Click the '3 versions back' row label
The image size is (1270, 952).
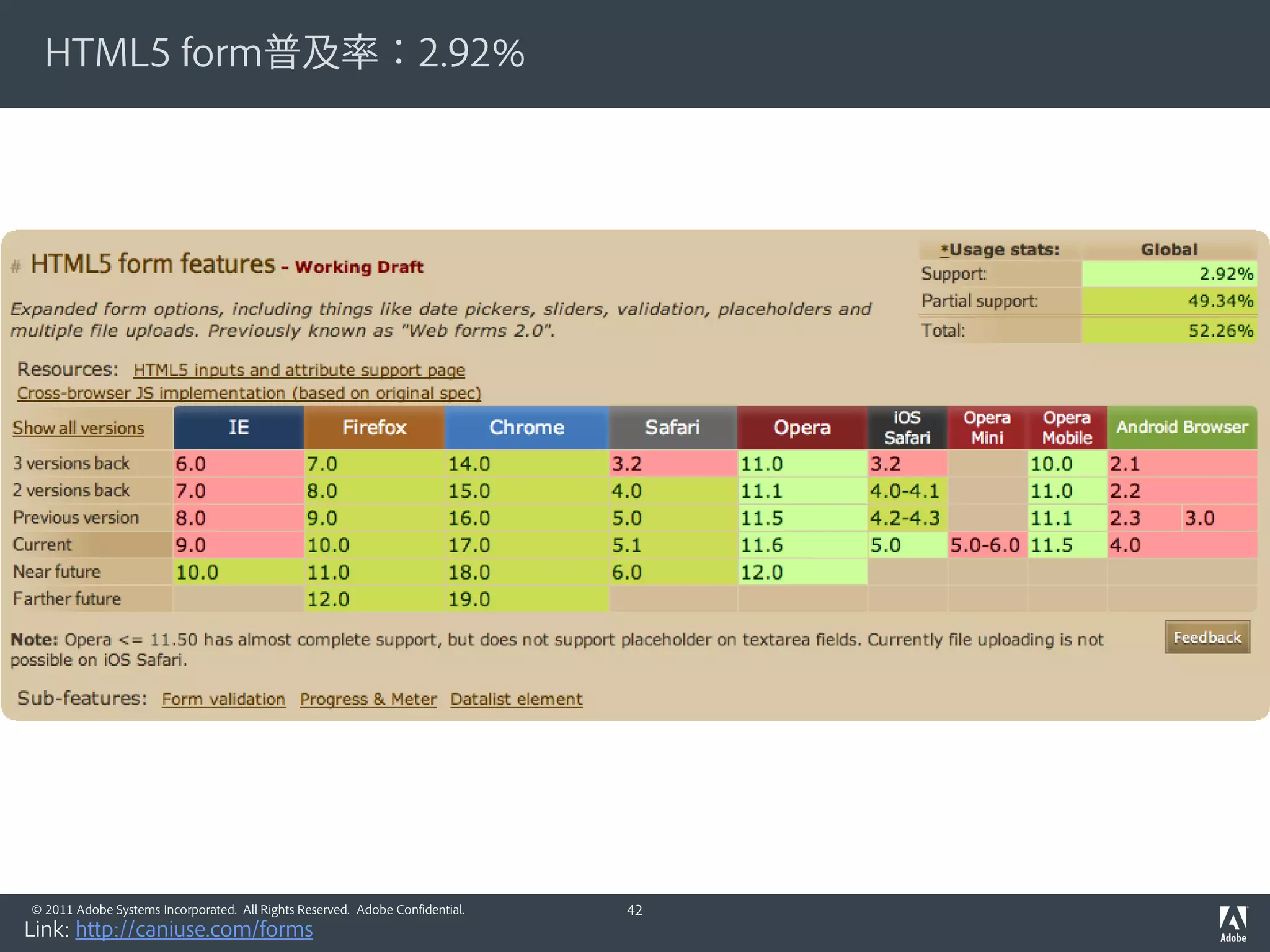pos(71,464)
